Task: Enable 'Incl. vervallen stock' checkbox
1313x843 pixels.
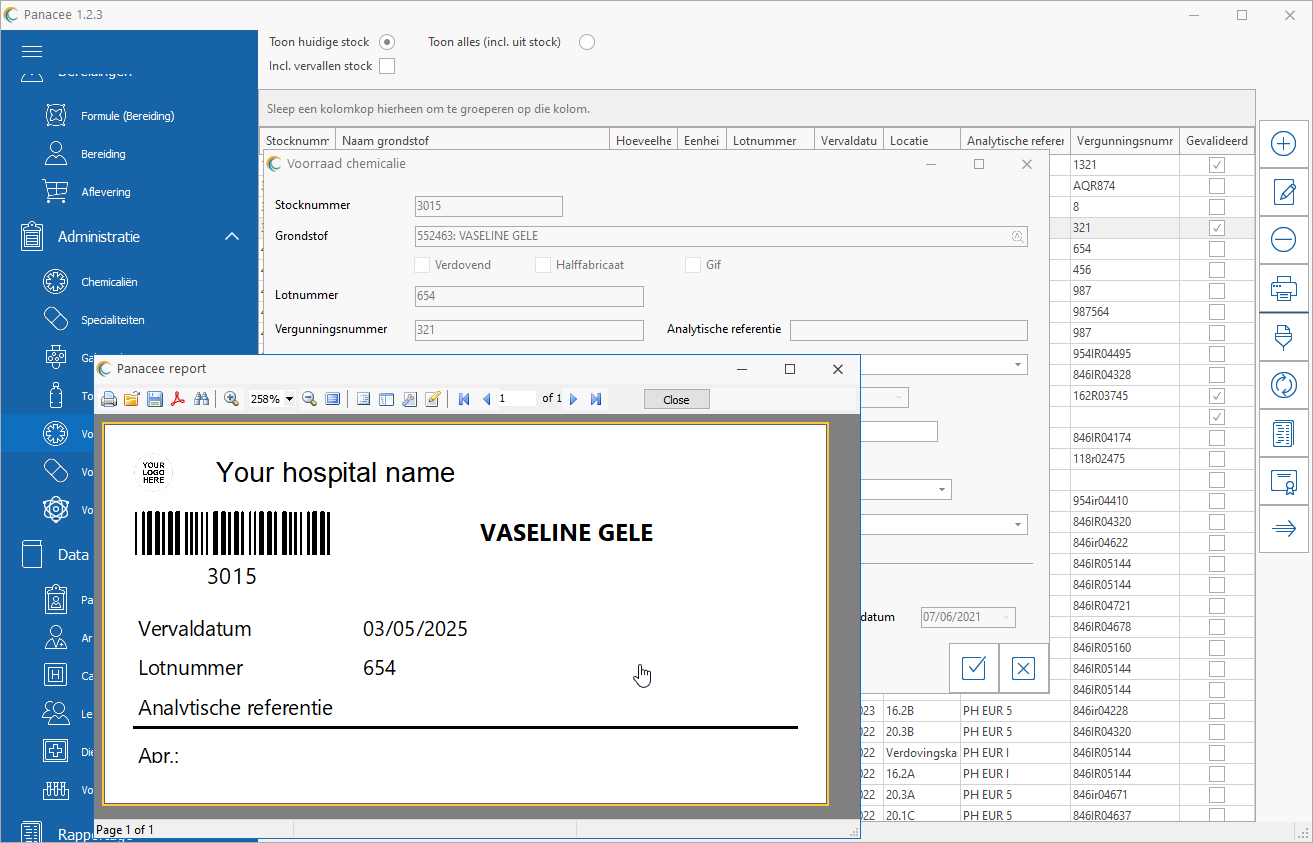Action: point(387,66)
